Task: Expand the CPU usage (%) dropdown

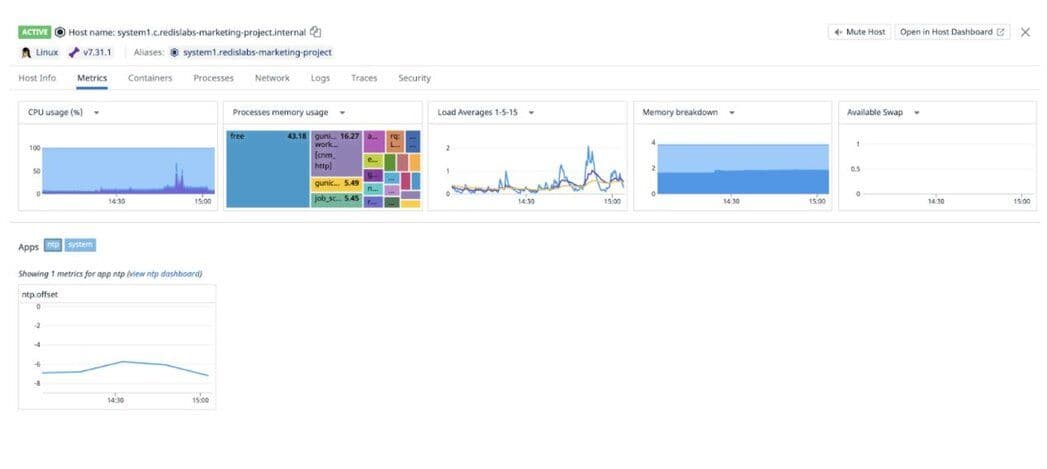Action: pos(96,112)
